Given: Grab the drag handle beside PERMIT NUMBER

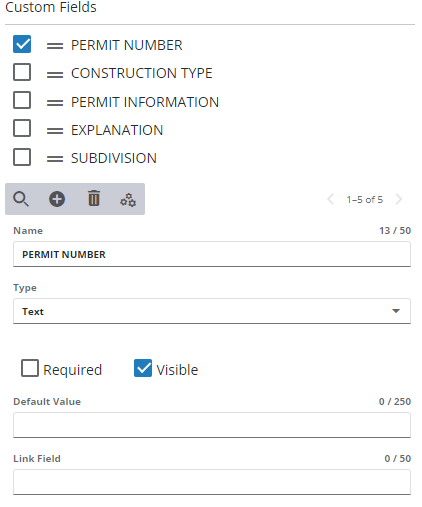Looking at the screenshot, I should (55, 46).
